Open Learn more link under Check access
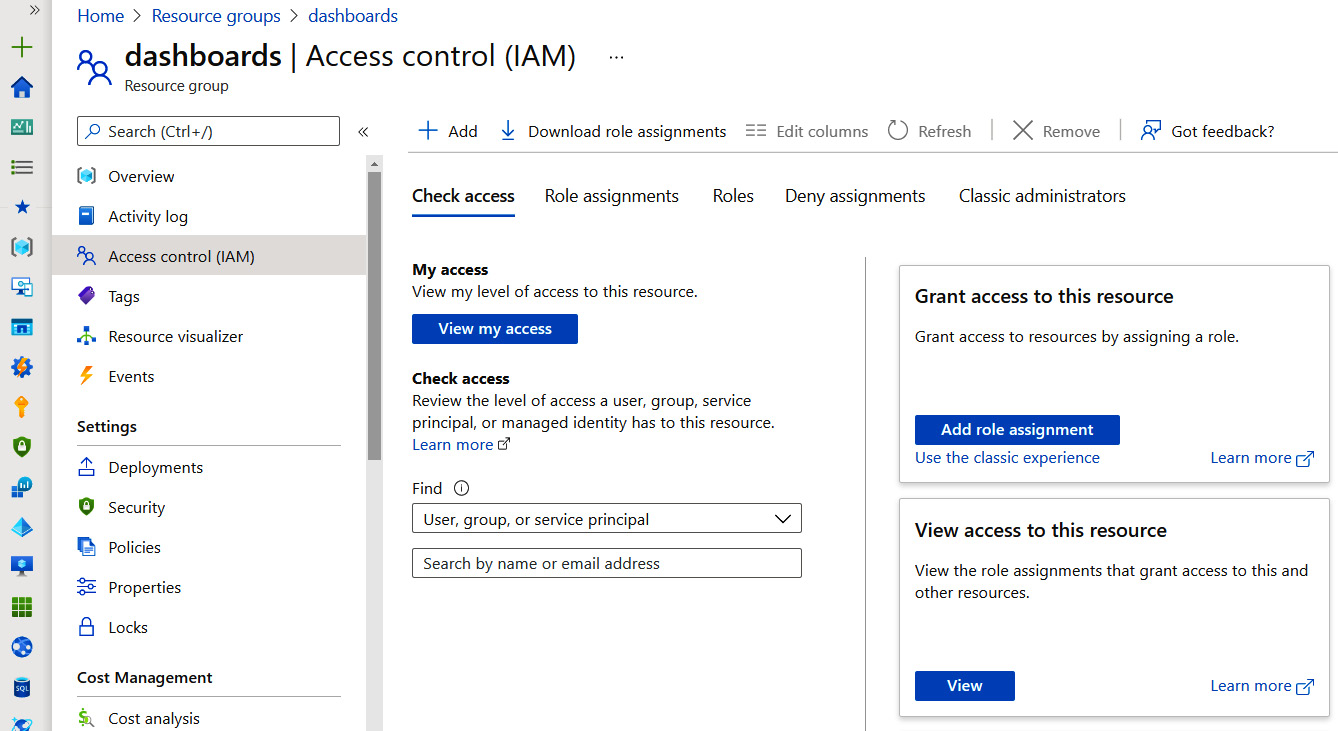This screenshot has height=731, width=1338. 461,445
